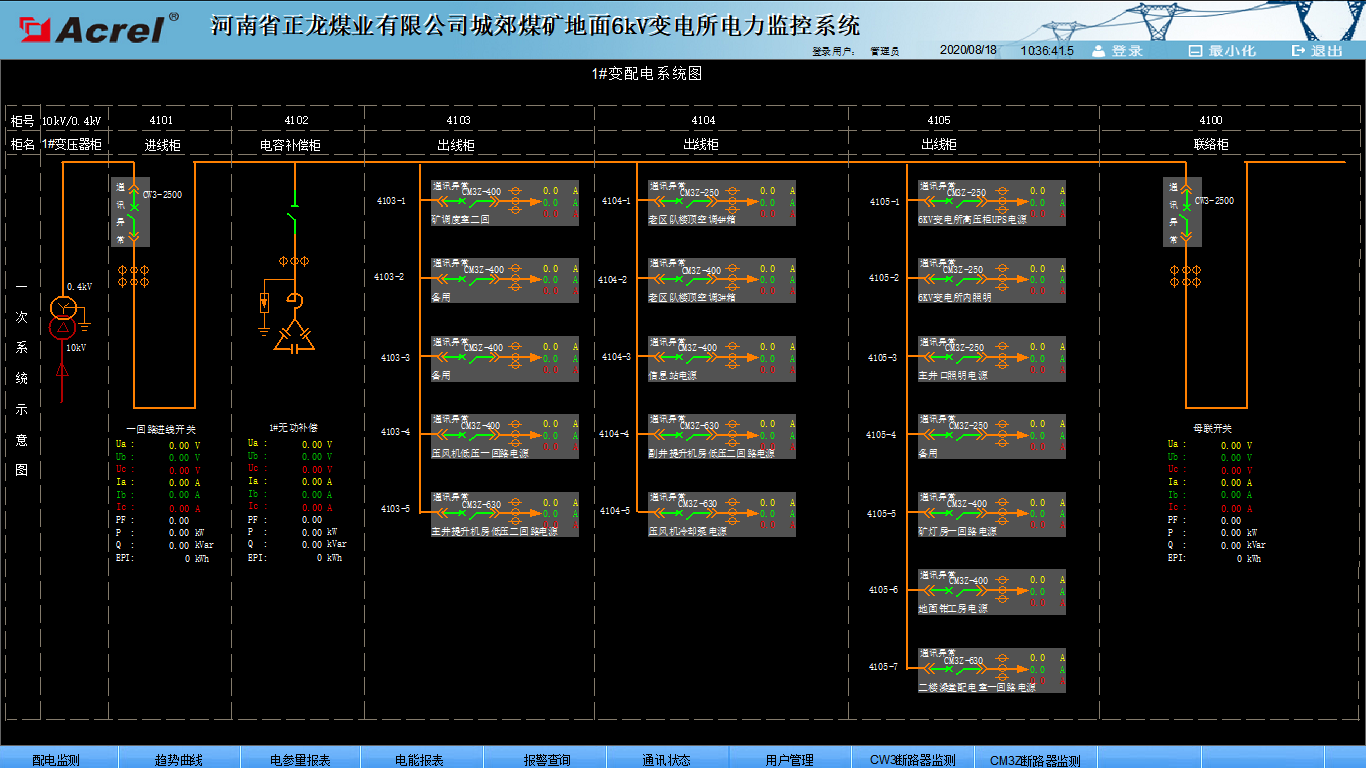1366x768 pixels.
Task: Click the 联络柜 cabinet name header
Action: pos(1211,145)
